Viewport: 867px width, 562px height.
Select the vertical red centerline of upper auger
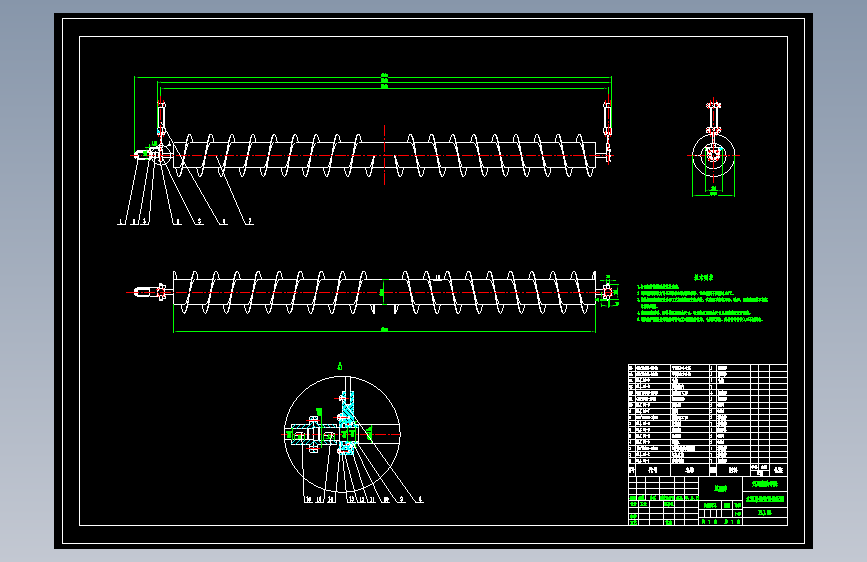coord(384,155)
